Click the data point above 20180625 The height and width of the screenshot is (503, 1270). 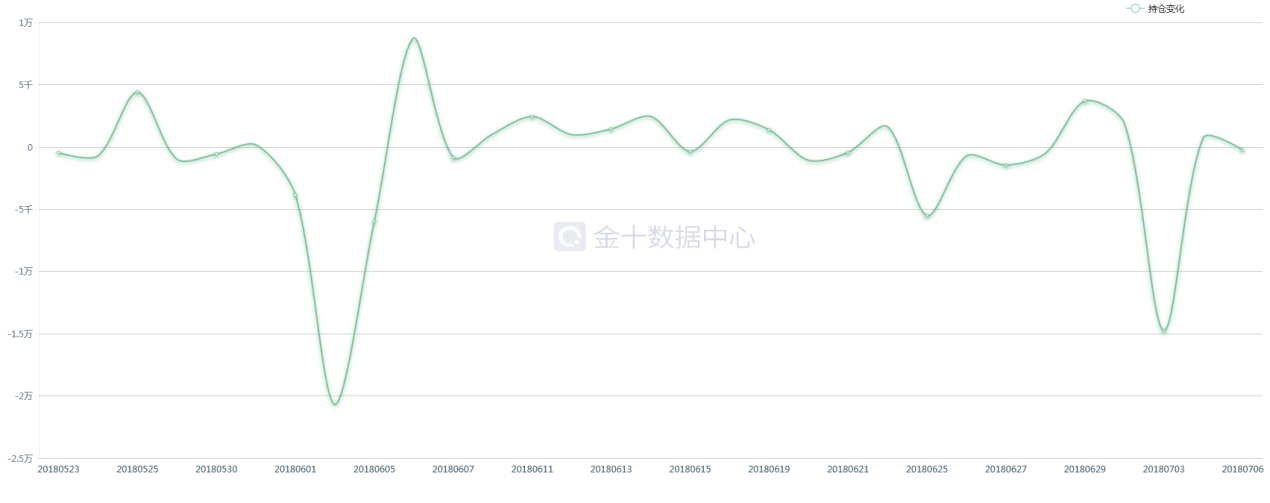tap(927, 216)
